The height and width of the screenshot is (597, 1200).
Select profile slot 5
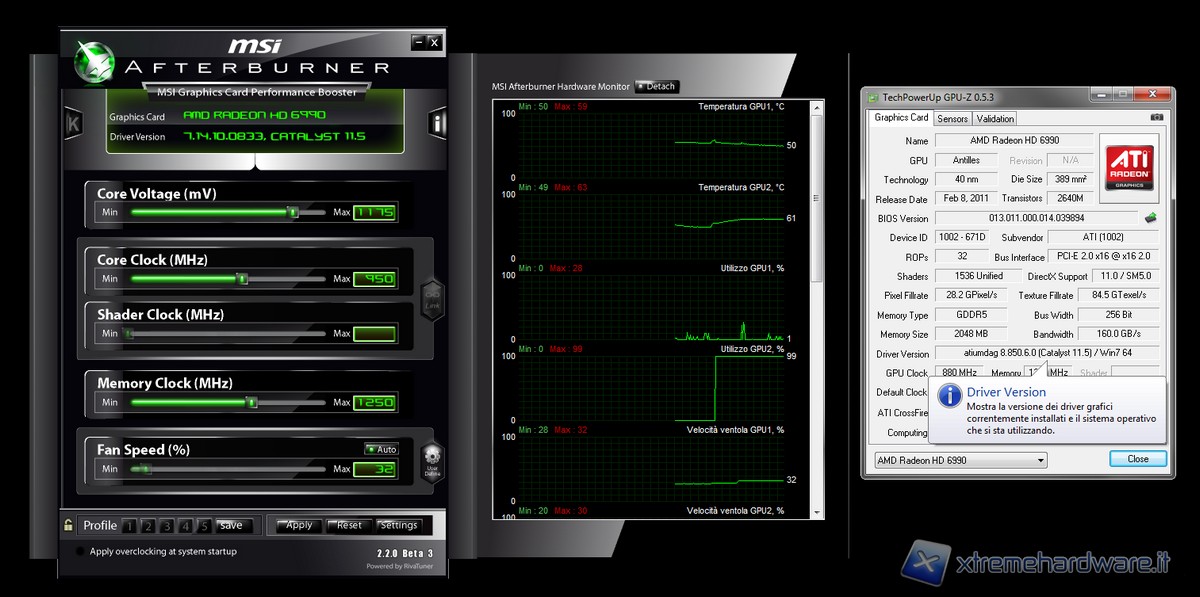tap(204, 525)
